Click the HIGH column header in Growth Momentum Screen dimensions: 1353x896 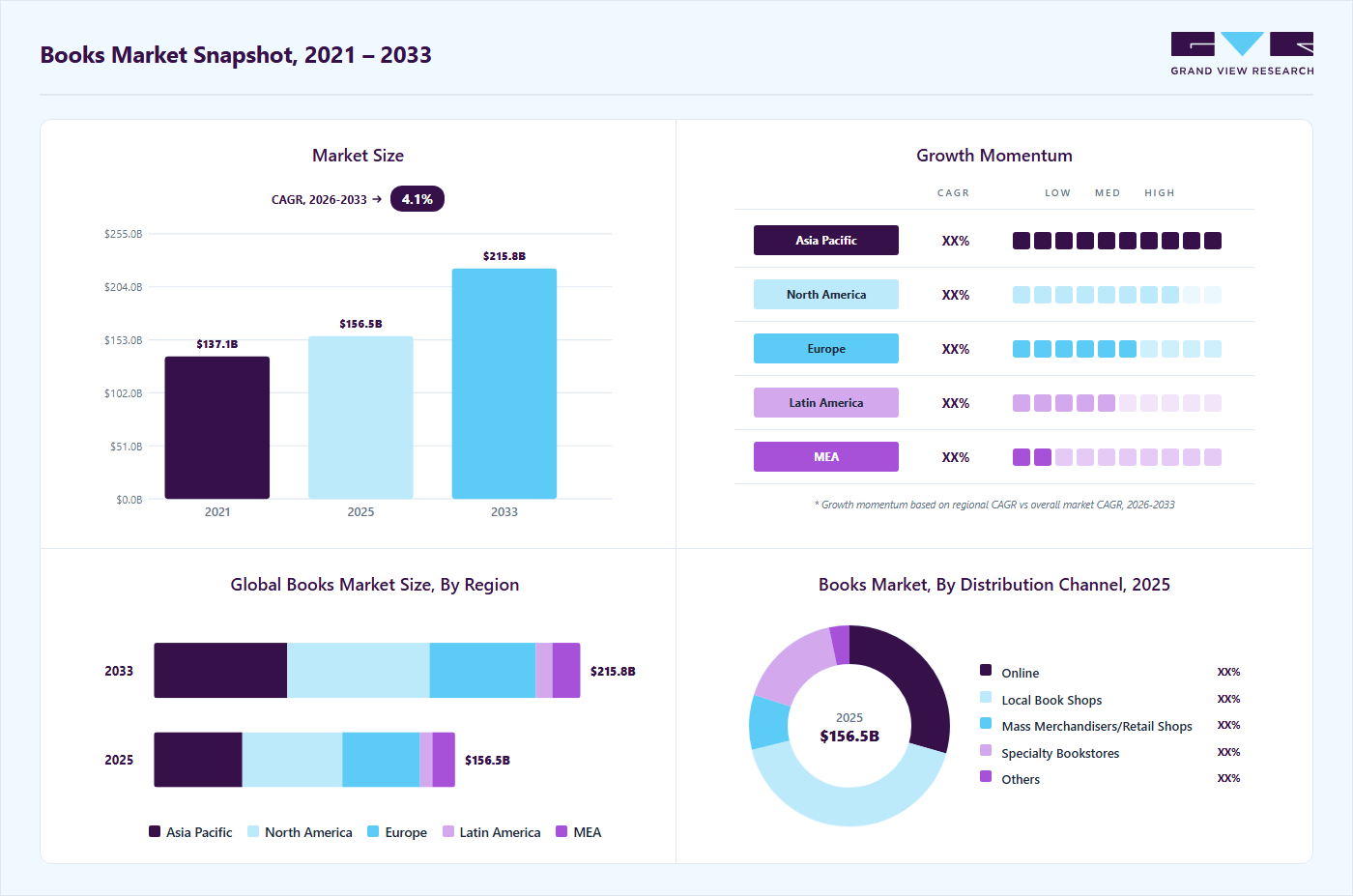click(1160, 193)
